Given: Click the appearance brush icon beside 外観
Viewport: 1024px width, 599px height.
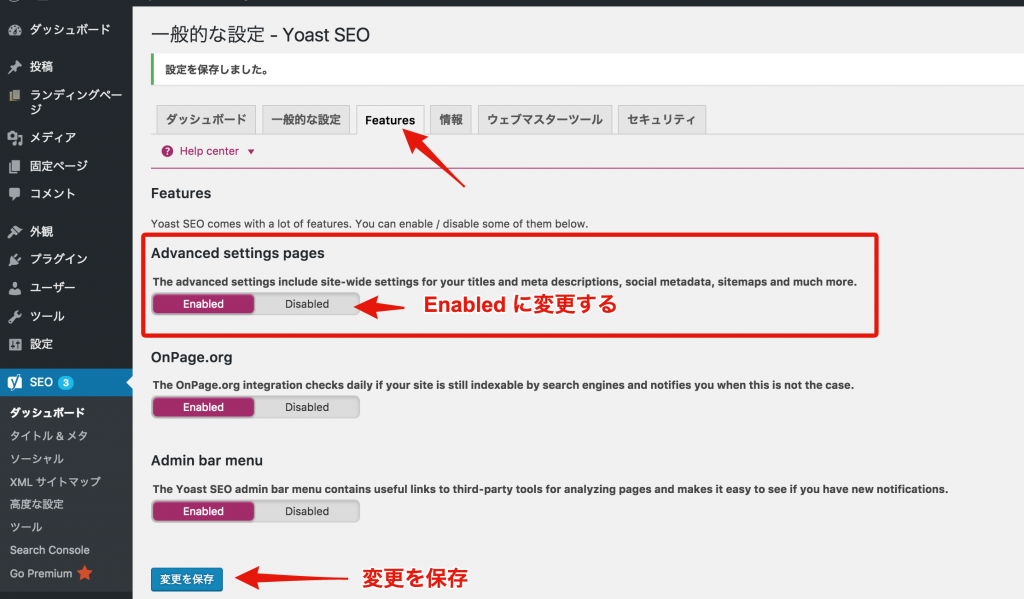Looking at the screenshot, I should tap(14, 232).
